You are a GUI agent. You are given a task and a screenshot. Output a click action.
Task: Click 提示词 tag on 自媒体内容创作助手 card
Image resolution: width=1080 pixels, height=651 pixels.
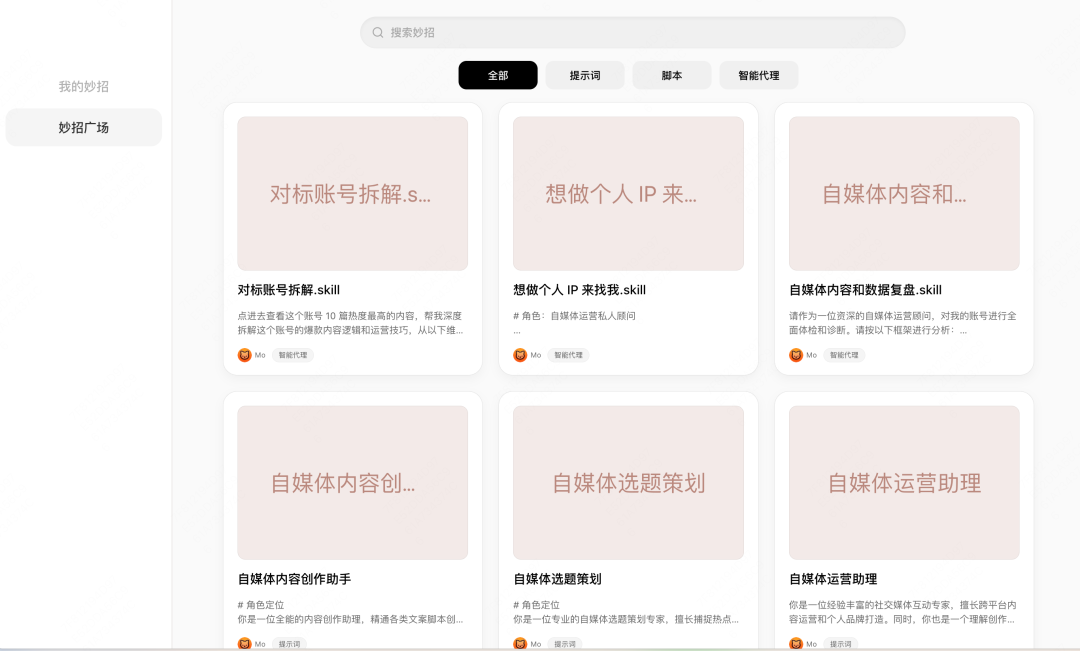tap(289, 643)
